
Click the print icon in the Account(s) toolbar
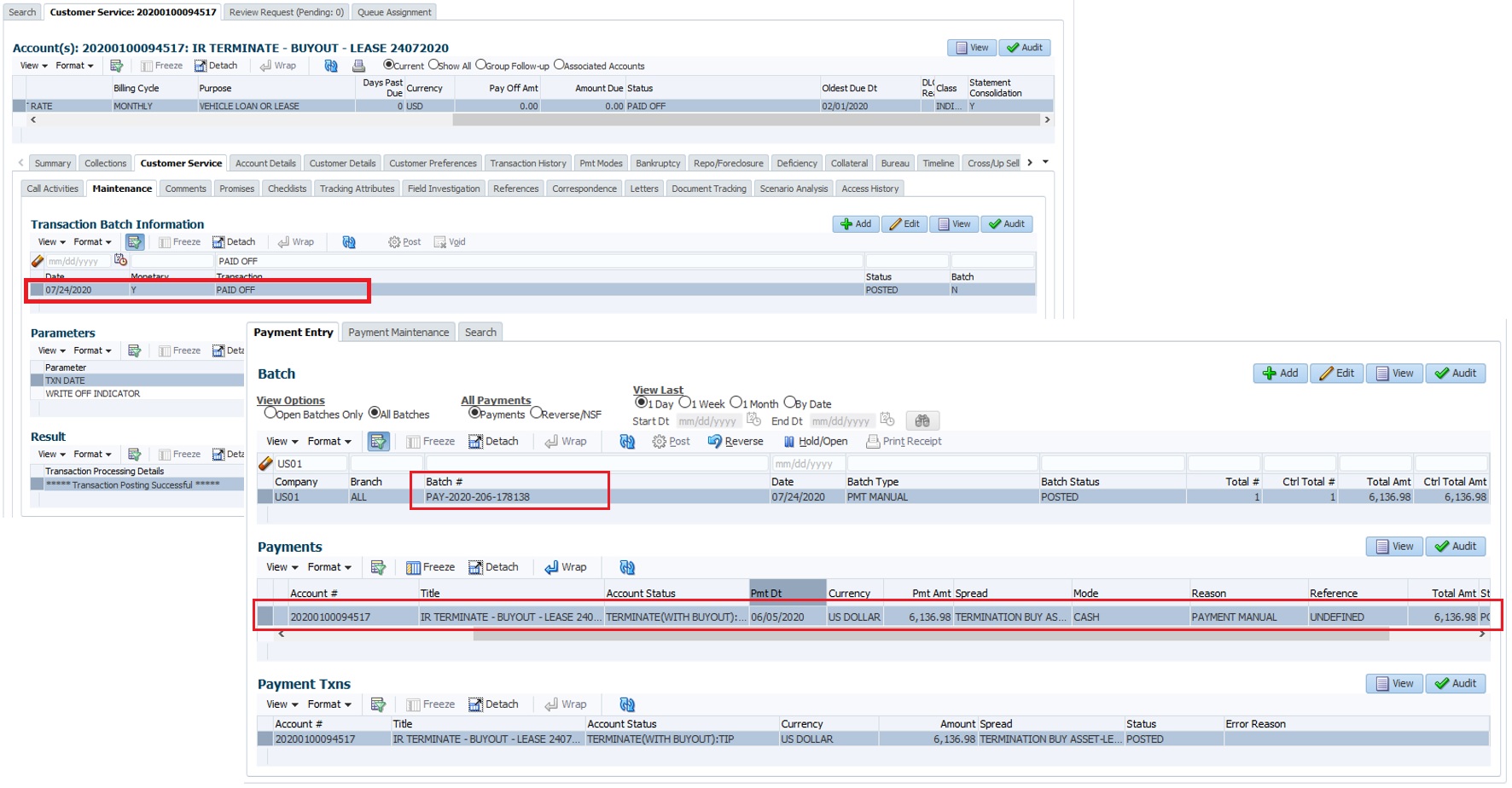(x=359, y=66)
